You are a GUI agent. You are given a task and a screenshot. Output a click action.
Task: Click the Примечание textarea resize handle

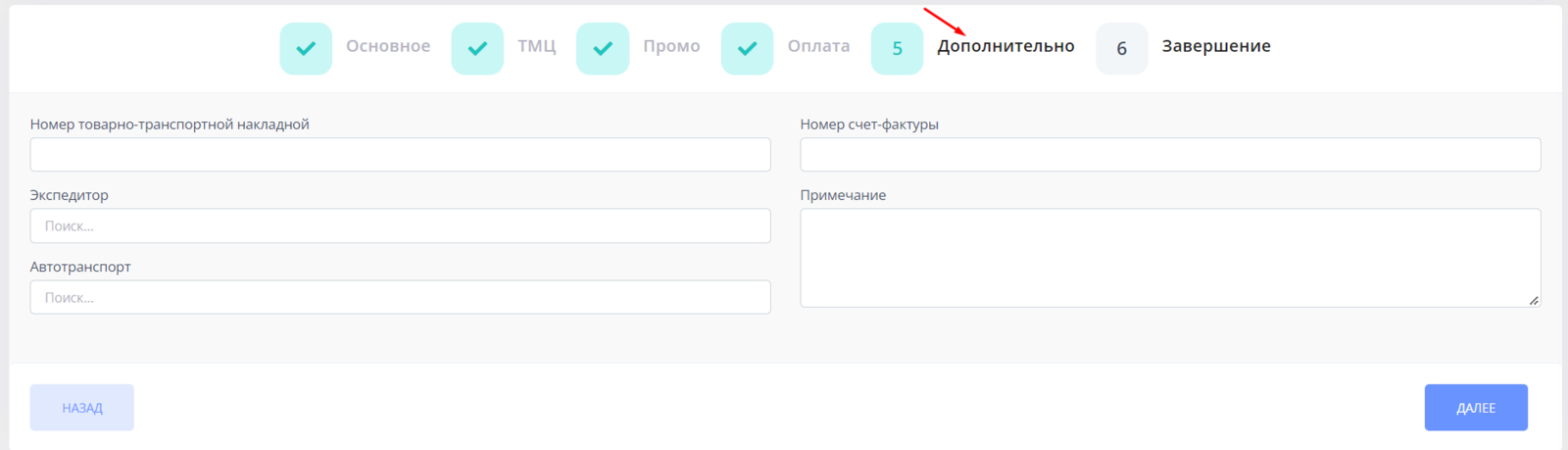[1534, 300]
